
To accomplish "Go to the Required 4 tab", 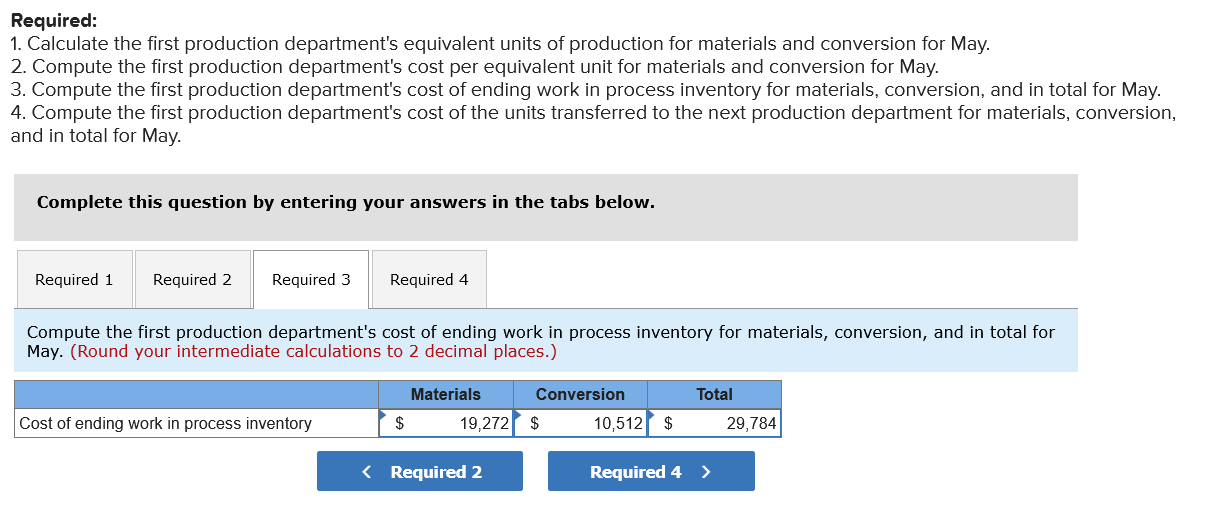I will [x=429, y=280].
